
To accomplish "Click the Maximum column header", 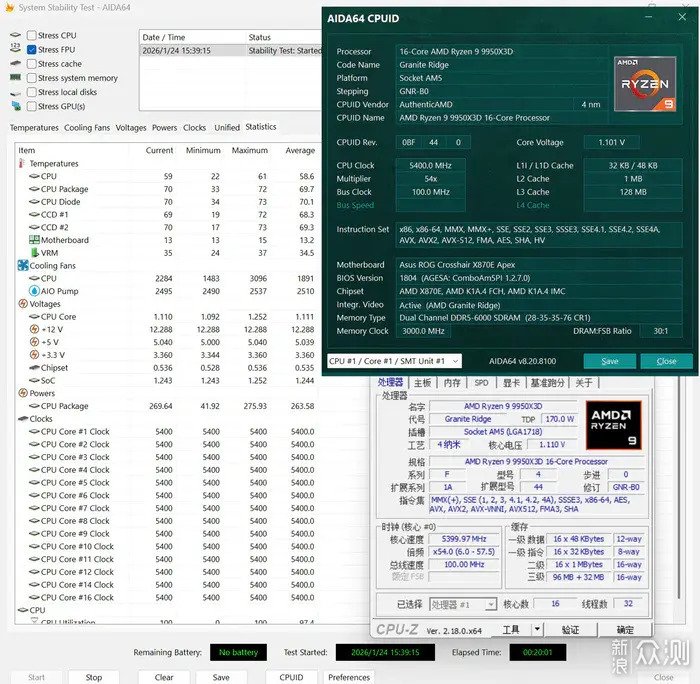I will click(x=250, y=150).
